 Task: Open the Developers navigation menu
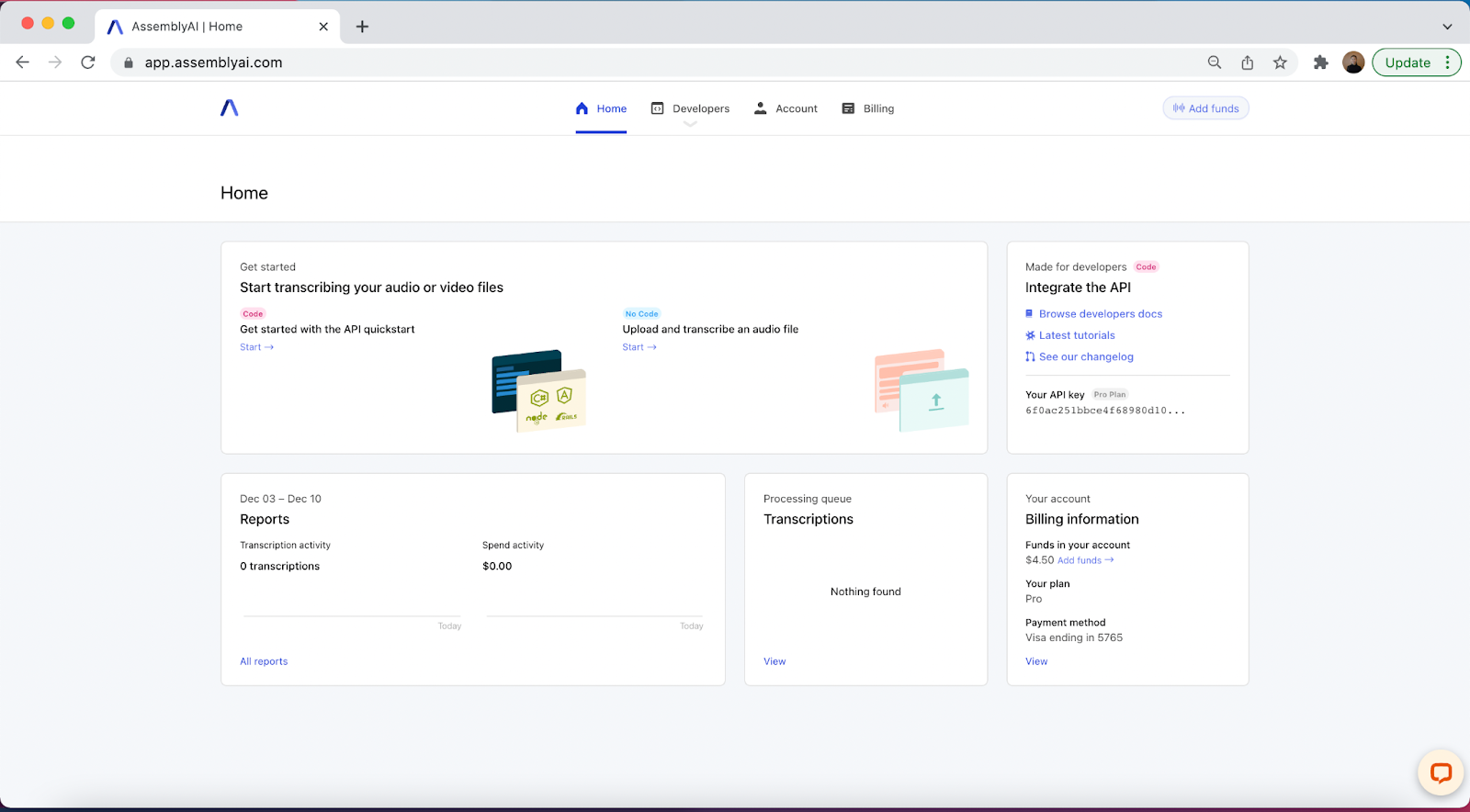(x=690, y=108)
